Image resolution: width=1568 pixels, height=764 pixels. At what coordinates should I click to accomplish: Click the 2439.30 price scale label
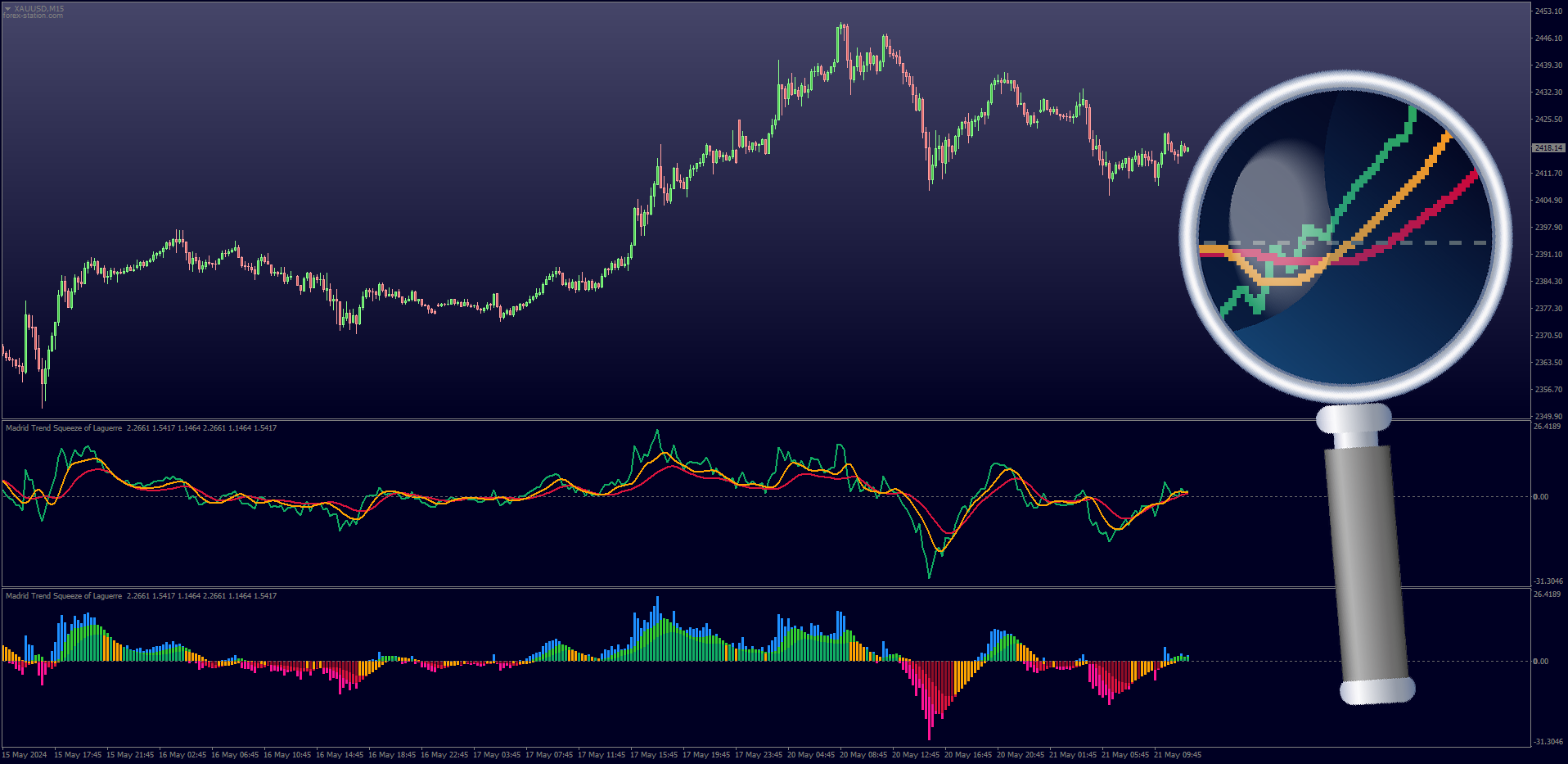click(1548, 66)
